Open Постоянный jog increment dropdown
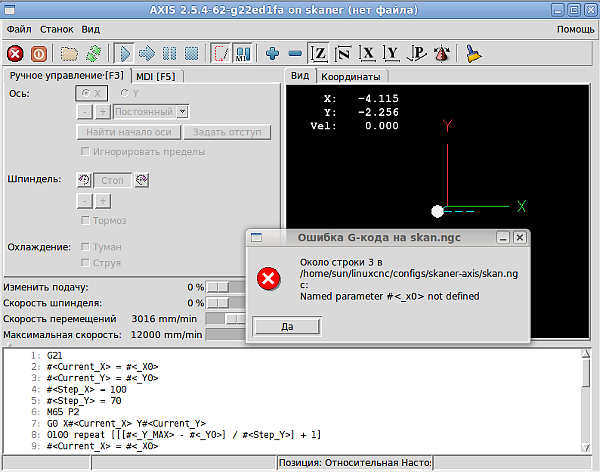600x472 pixels. [x=183, y=112]
